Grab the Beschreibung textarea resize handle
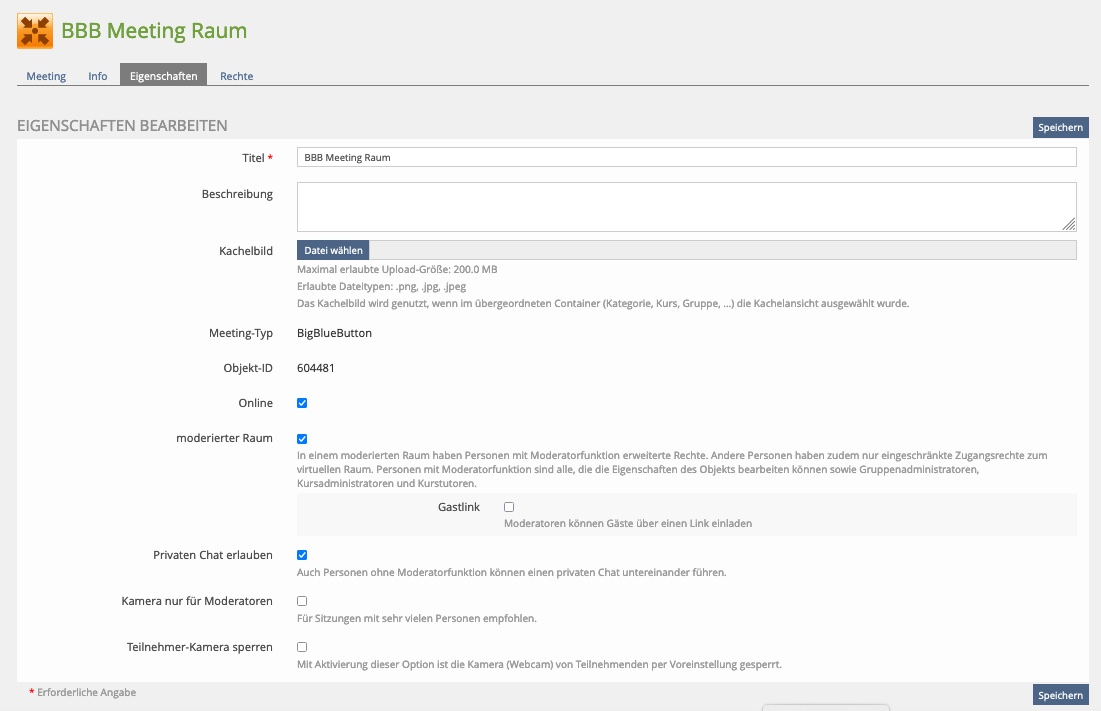Viewport: 1101px width, 711px height. 1069,225
